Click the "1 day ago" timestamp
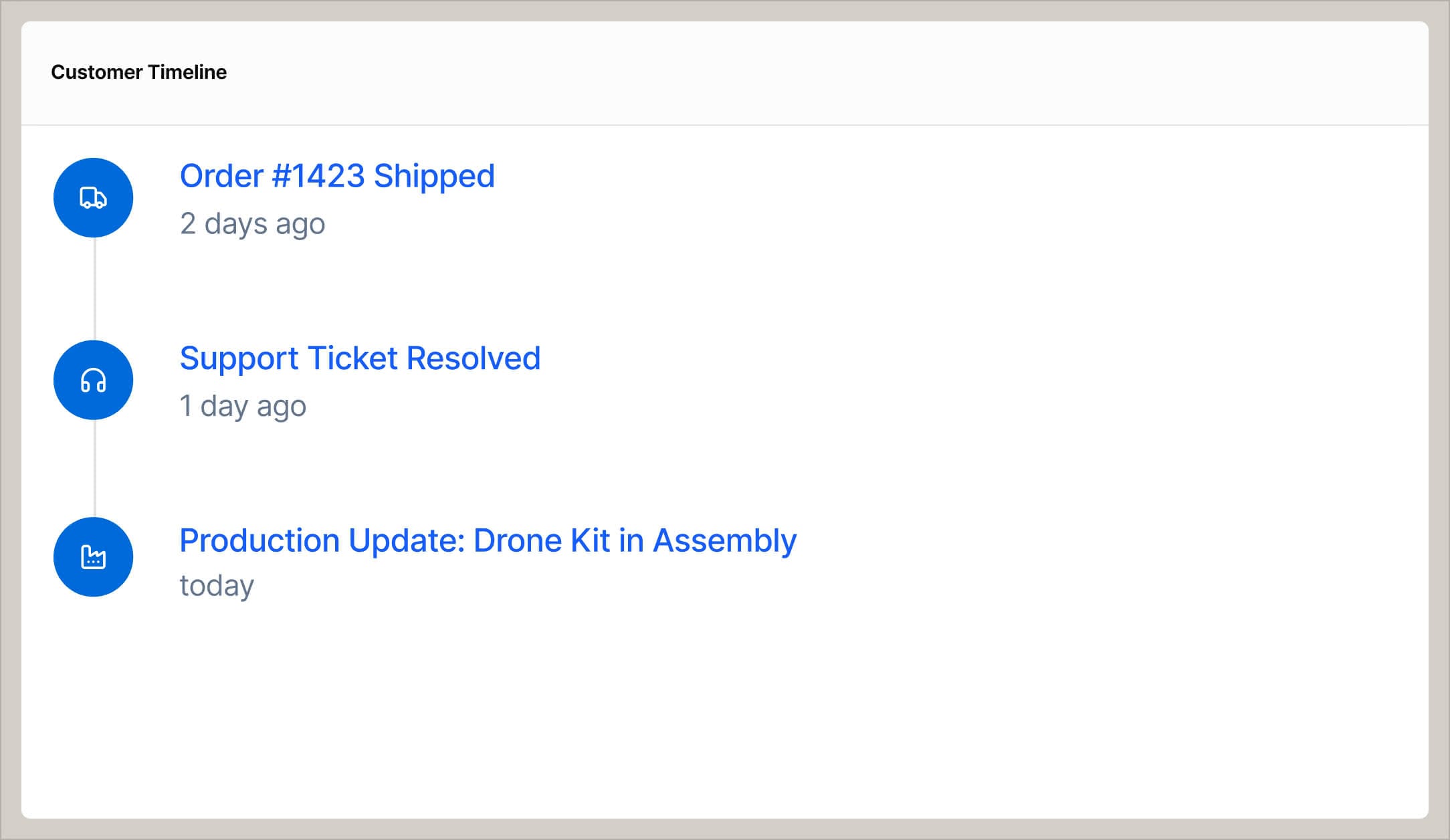The height and width of the screenshot is (840, 1450). coord(243,406)
